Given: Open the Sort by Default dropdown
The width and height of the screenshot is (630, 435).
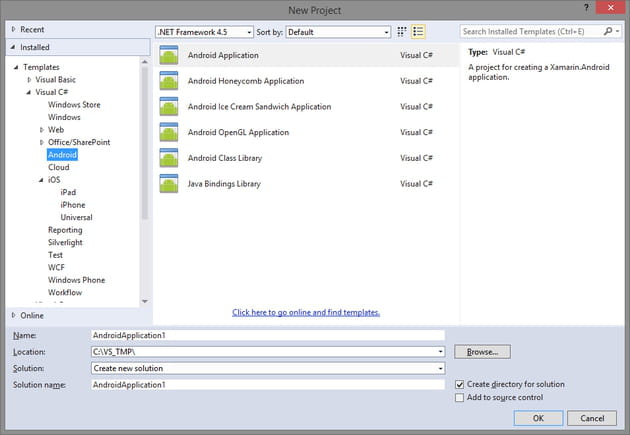Looking at the screenshot, I should pos(338,32).
